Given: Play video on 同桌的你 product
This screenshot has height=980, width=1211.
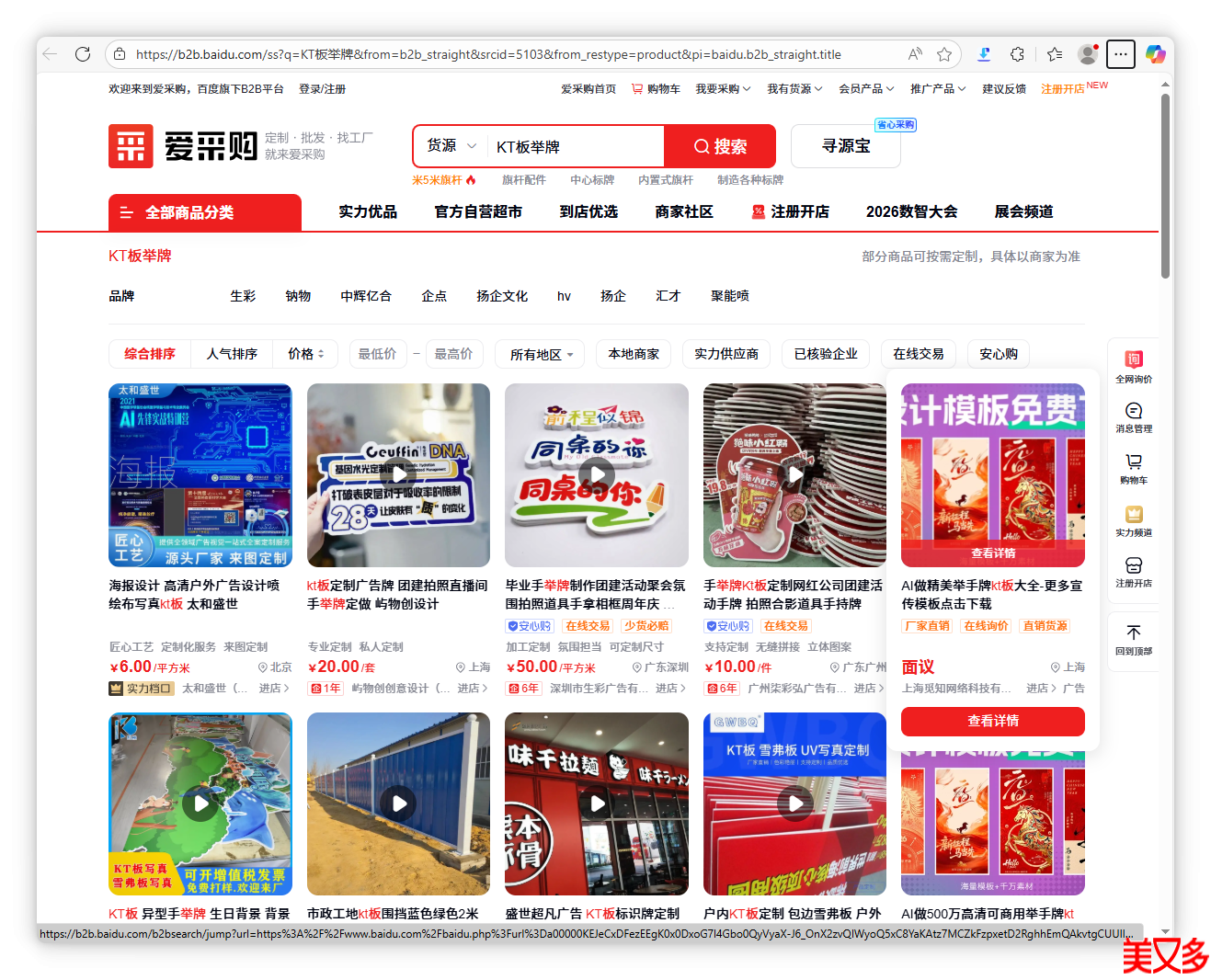Looking at the screenshot, I should 597,475.
